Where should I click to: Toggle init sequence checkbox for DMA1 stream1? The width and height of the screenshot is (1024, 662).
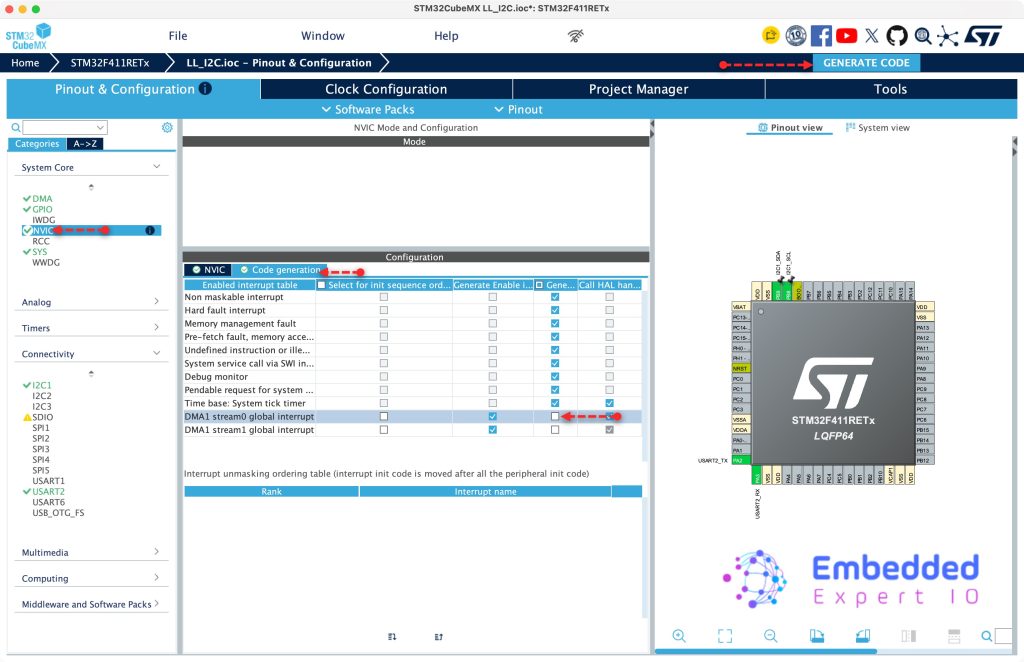click(383, 430)
